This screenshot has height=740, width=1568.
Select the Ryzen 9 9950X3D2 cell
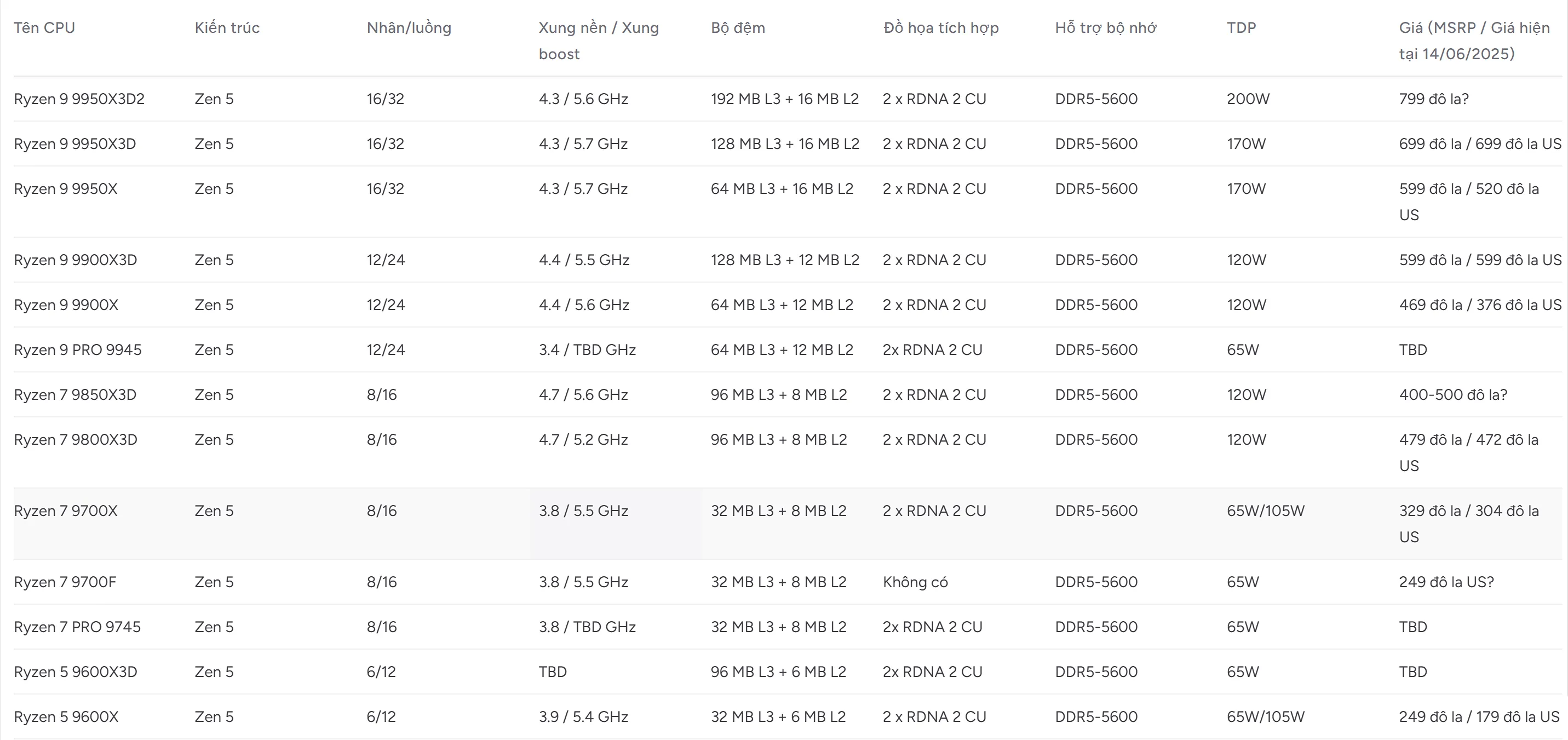coord(79,99)
